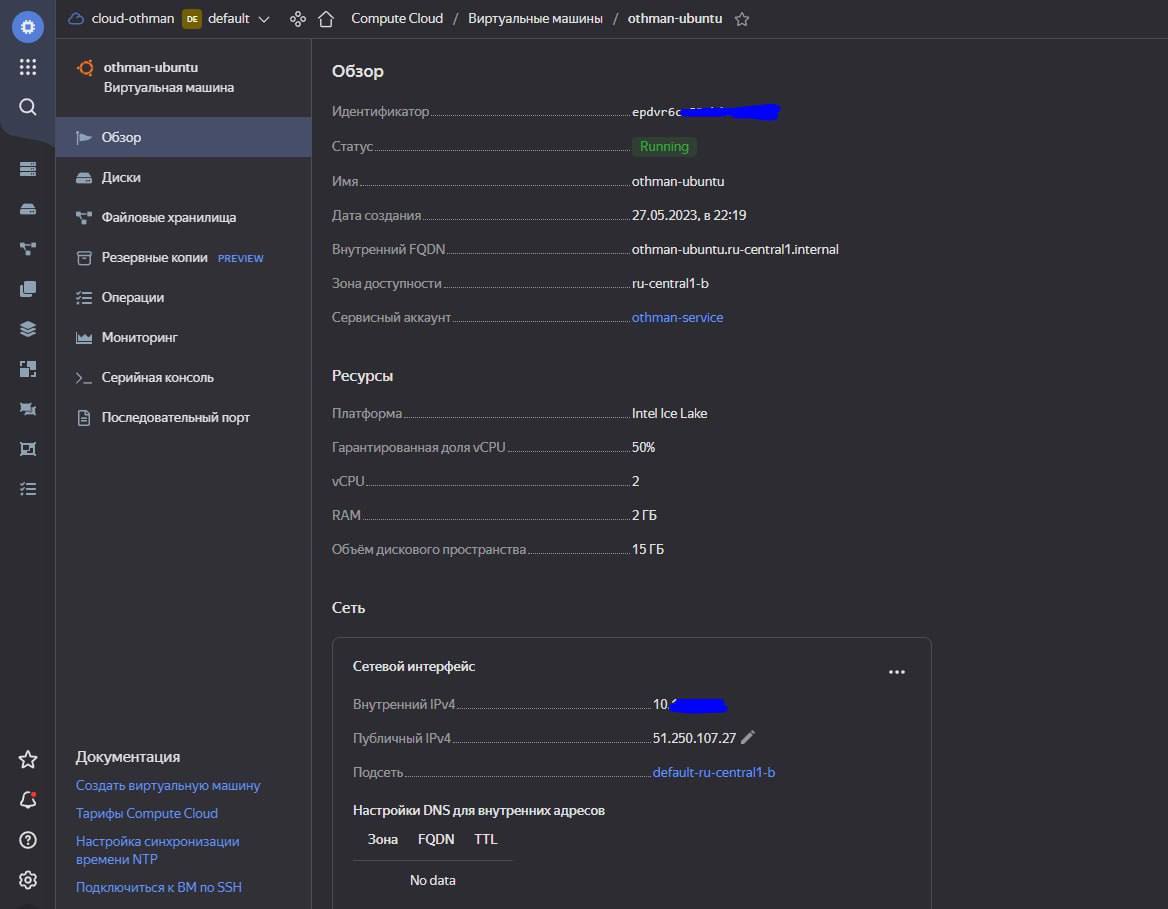The image size is (1168, 909).
Task: Add othman-ubuntu to favorites with breadcrumb star
Action: pyautogui.click(x=741, y=19)
